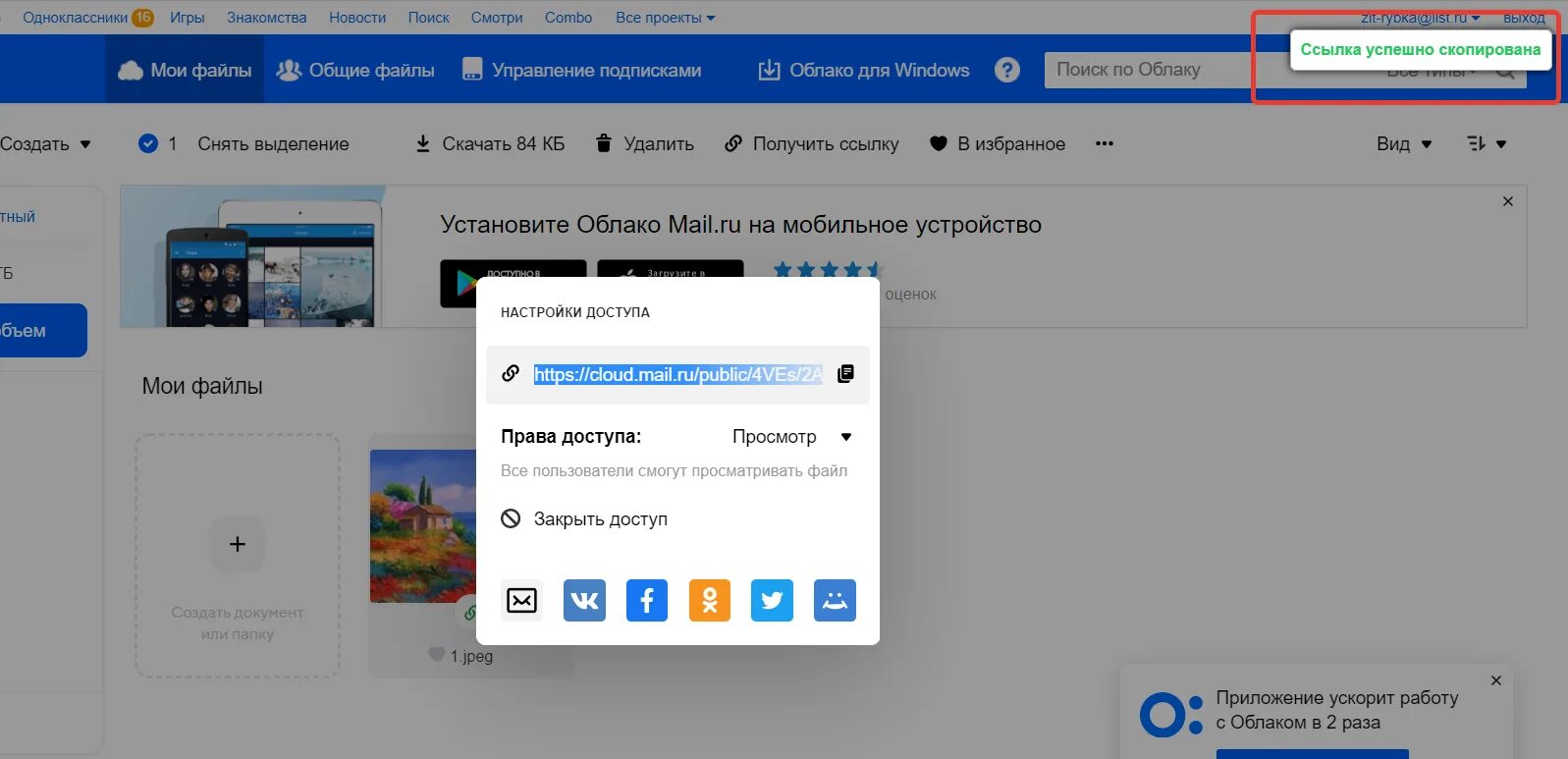Add file to favorites with В избранное
Viewport: 1568px width, 759px height.
click(998, 143)
